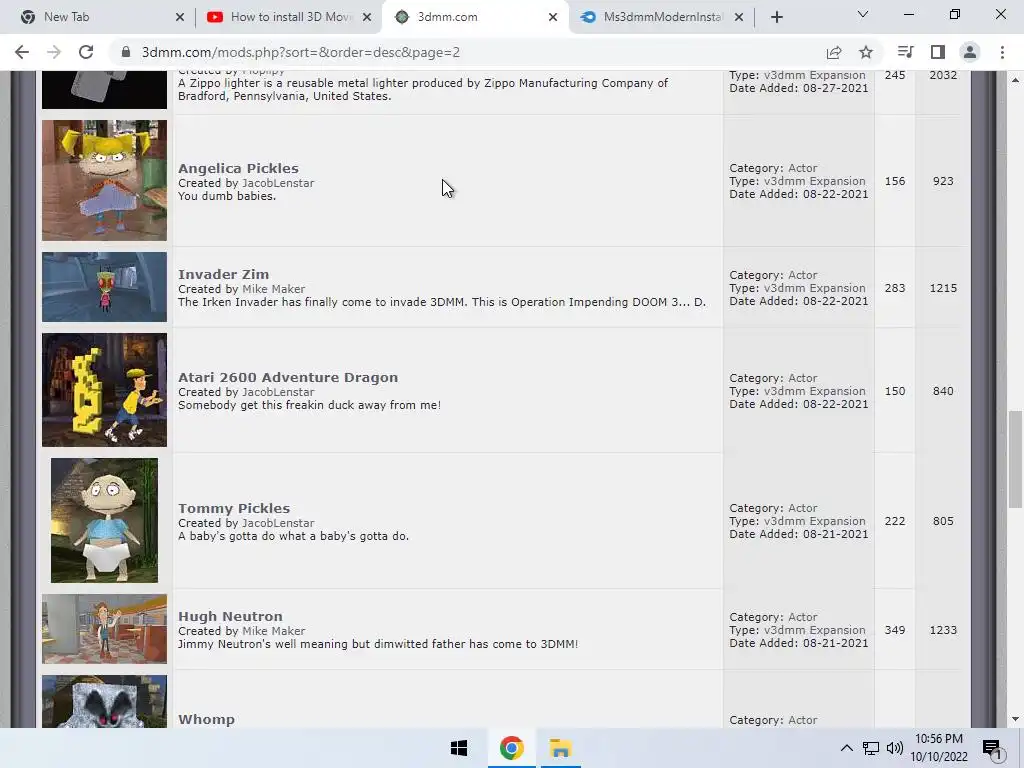Select the 'You dumb babies.' description text

coord(227,196)
